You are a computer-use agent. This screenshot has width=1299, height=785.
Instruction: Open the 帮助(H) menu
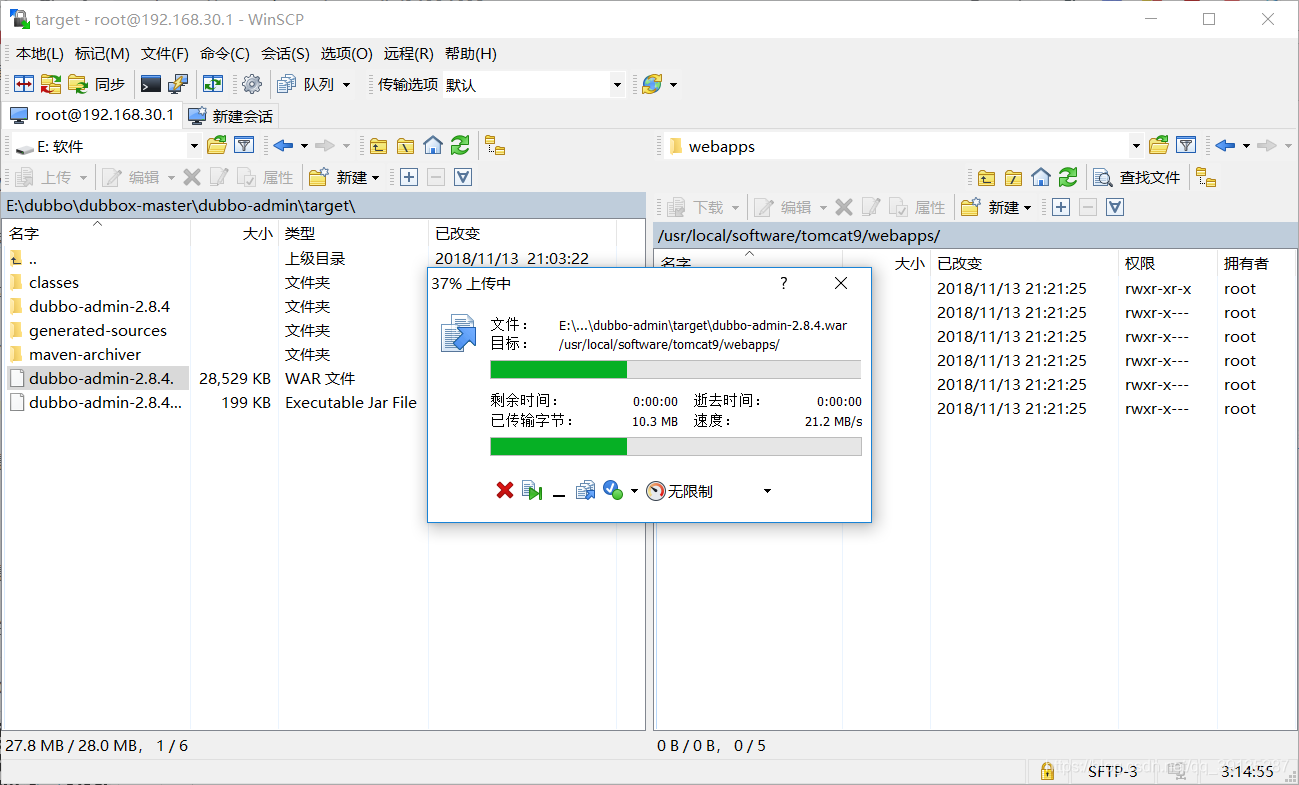[x=471, y=54]
